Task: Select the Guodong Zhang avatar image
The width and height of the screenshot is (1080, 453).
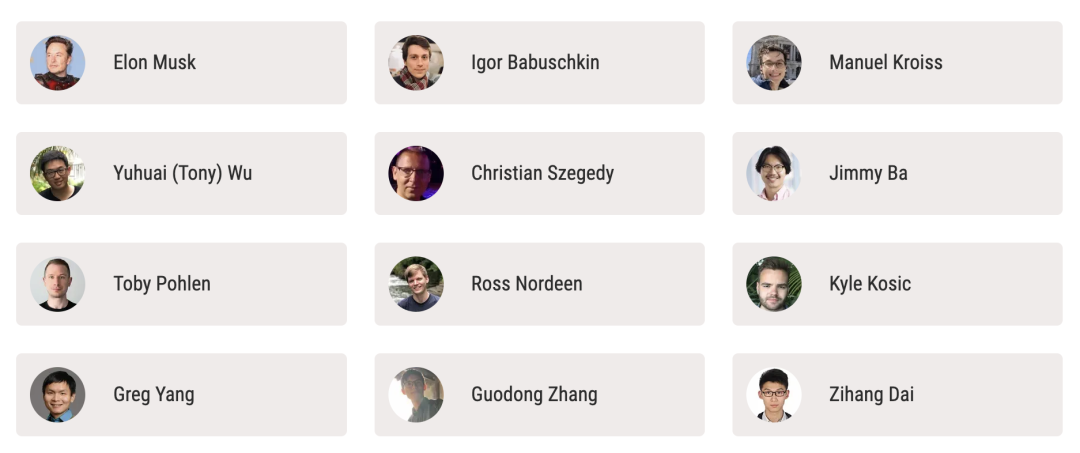Action: tap(416, 395)
